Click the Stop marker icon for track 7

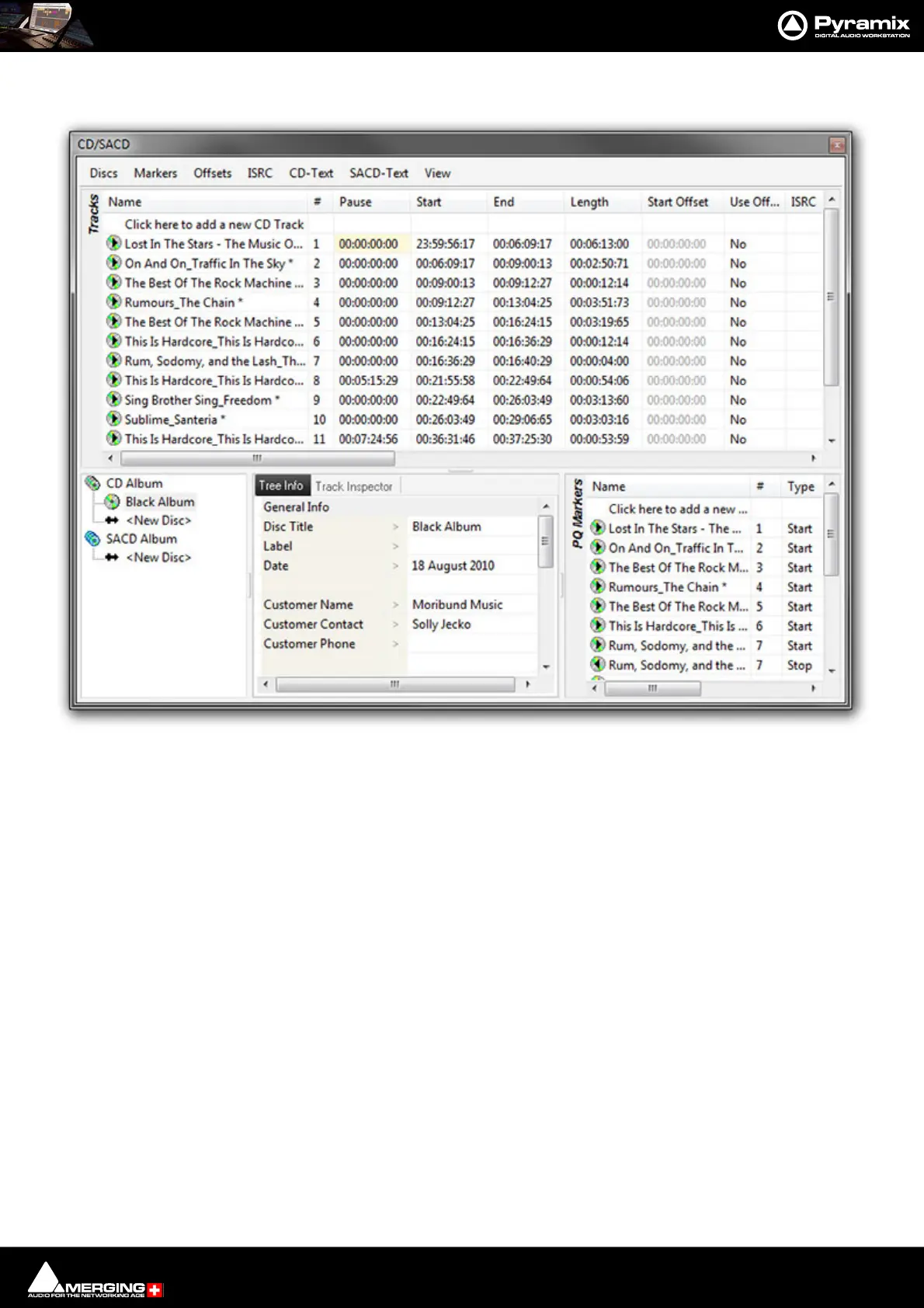tap(598, 665)
